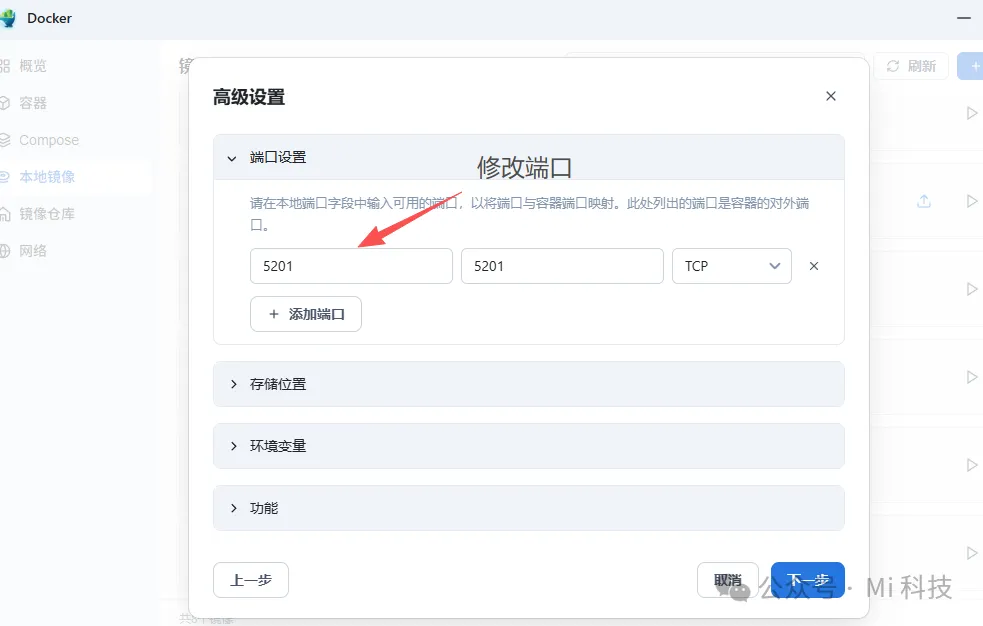This screenshot has width=983, height=626.
Task: Click the local port input showing 5201
Action: point(350,266)
